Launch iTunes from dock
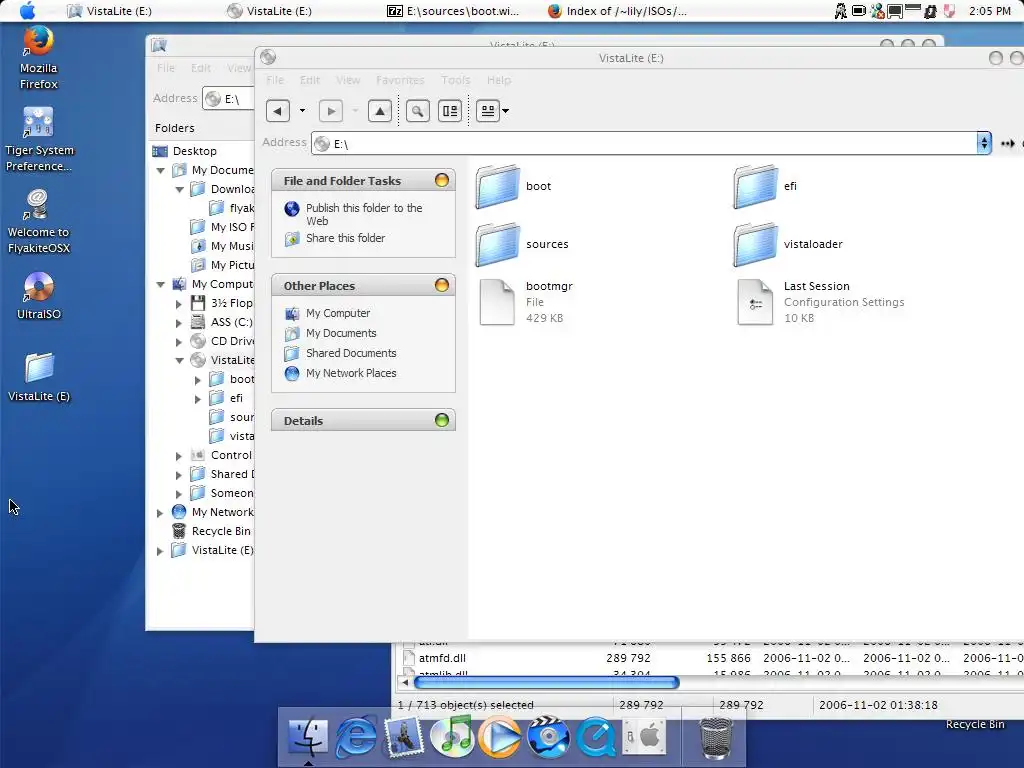The height and width of the screenshot is (768, 1024). click(x=452, y=737)
